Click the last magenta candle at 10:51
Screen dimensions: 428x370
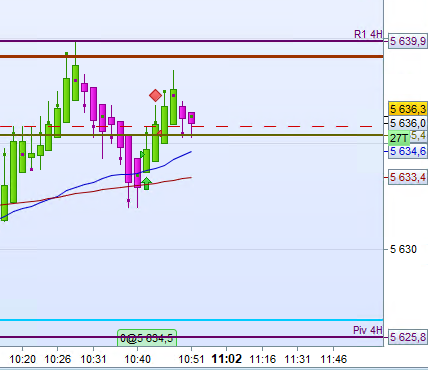pos(192,118)
